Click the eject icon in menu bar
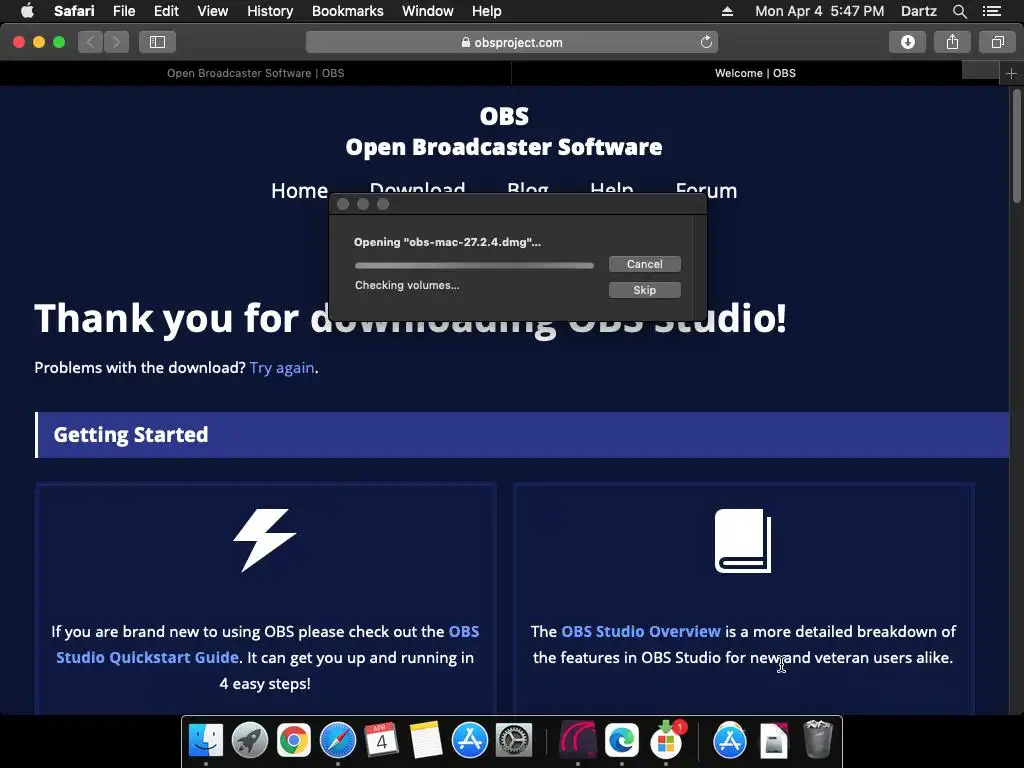The height and width of the screenshot is (768, 1024). 727,11
